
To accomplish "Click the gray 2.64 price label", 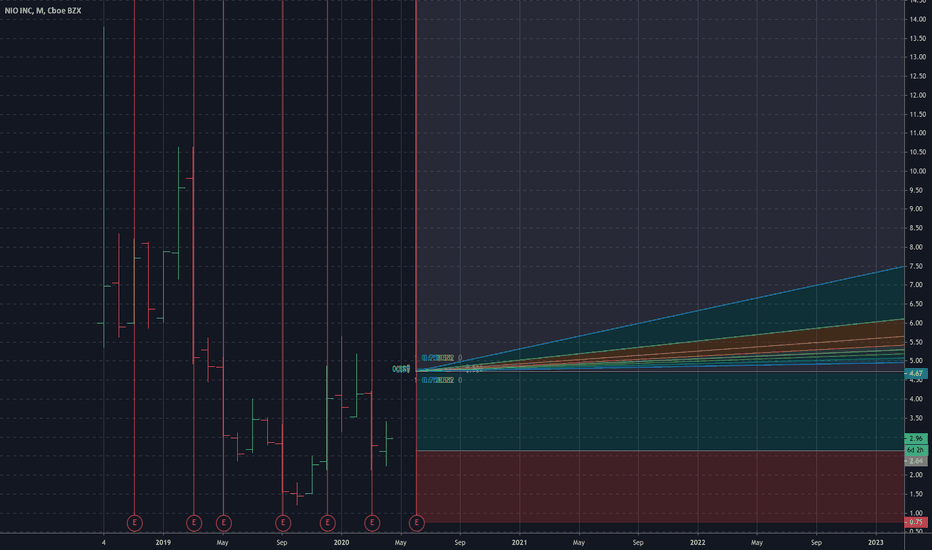I will pos(916,461).
